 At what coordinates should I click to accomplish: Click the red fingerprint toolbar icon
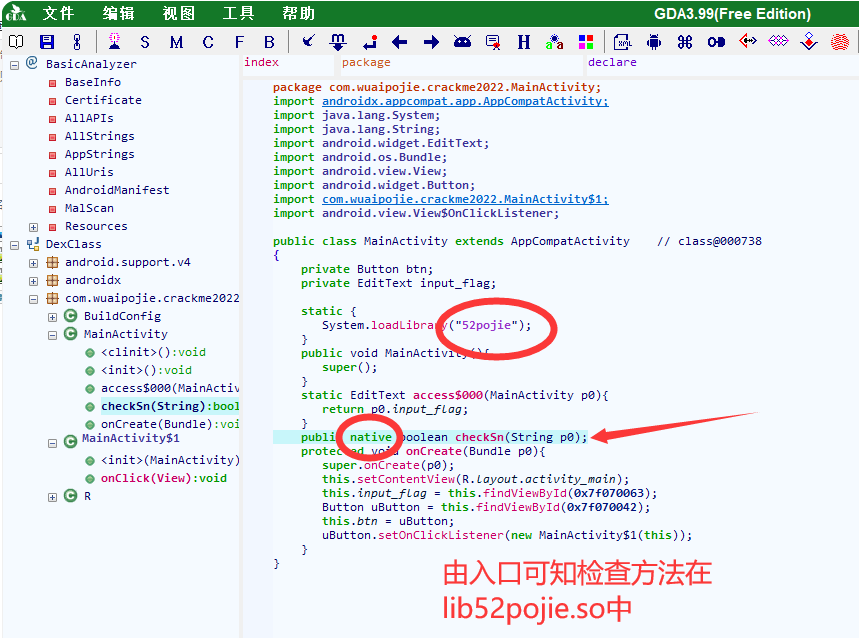[x=840, y=42]
